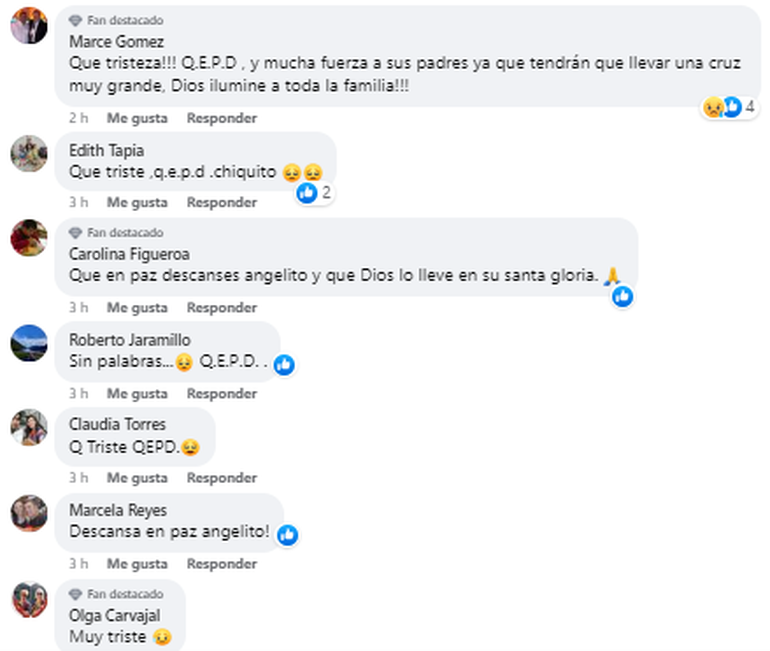
Task: Click Marce Gomez's profile picture
Action: click(28, 27)
